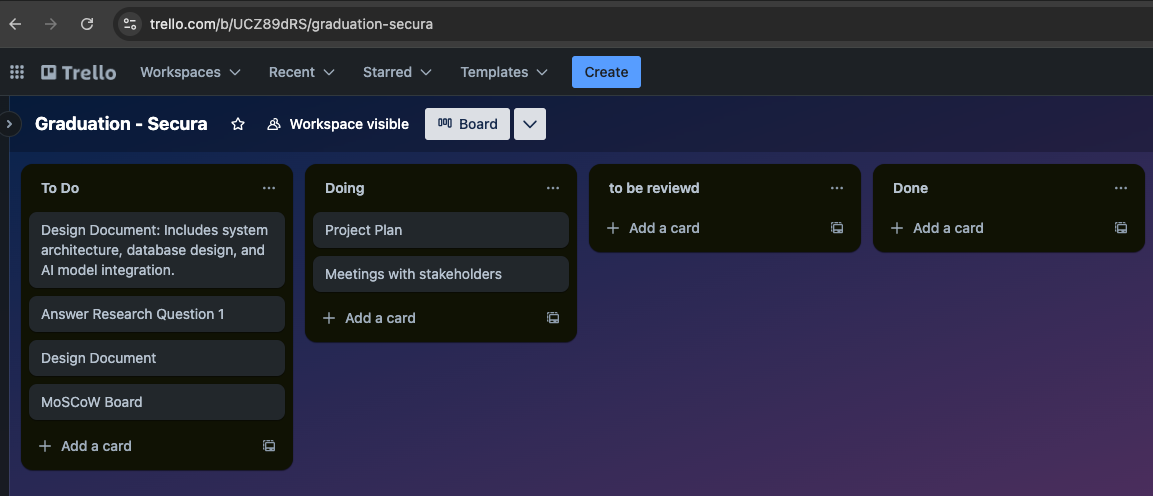The height and width of the screenshot is (496, 1153).
Task: Open the MoSCoW Board card
Action: click(157, 402)
